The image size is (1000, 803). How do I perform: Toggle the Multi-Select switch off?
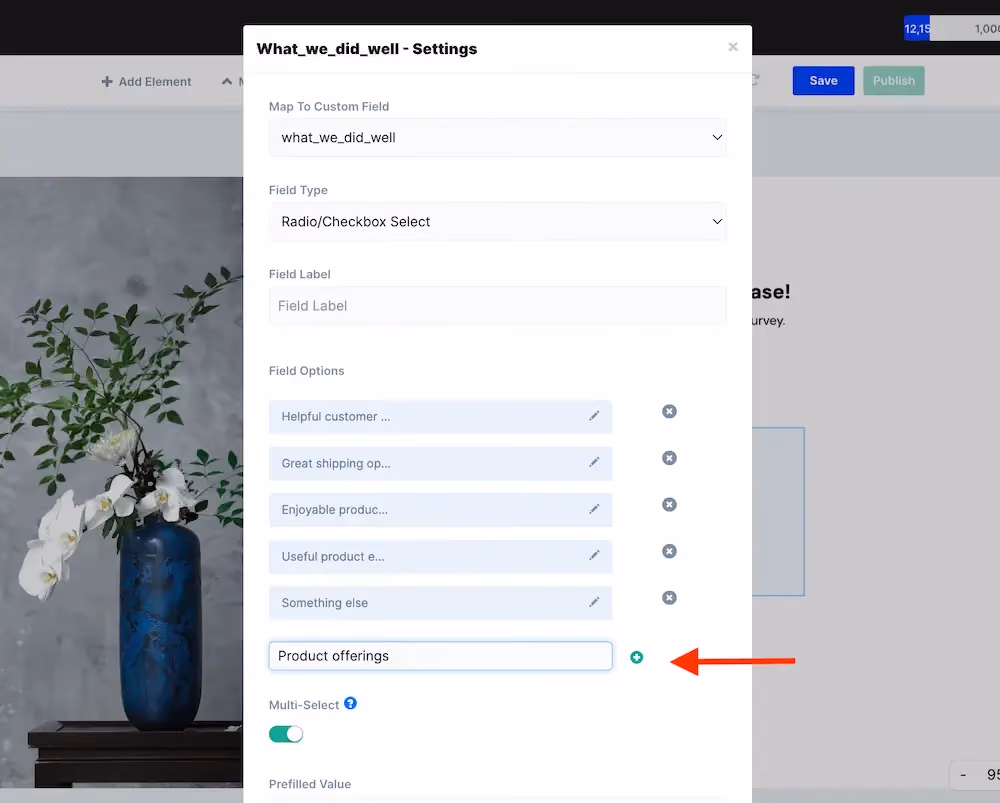(286, 734)
